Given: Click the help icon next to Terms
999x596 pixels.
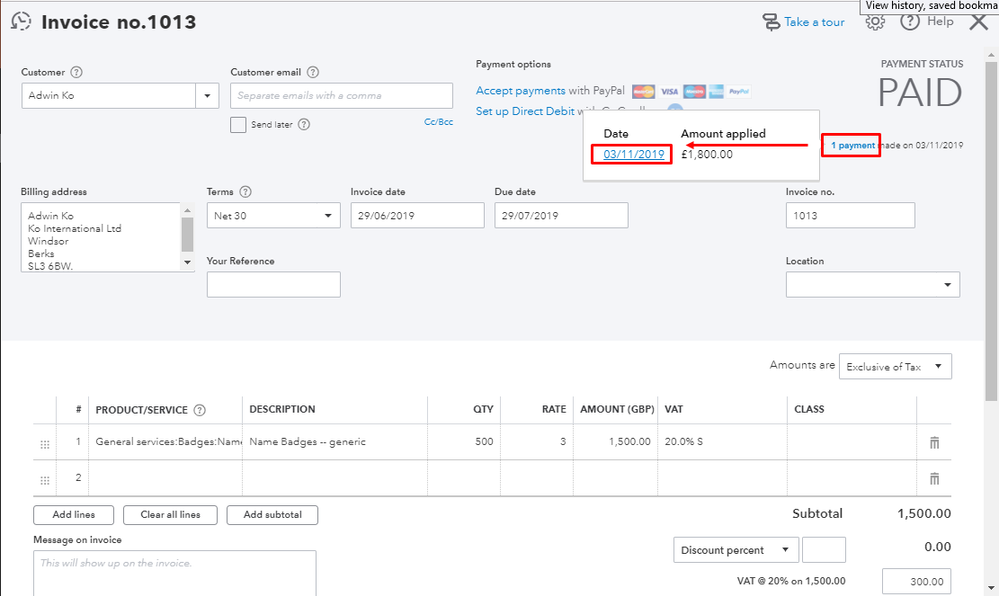Looking at the screenshot, I should (246, 192).
